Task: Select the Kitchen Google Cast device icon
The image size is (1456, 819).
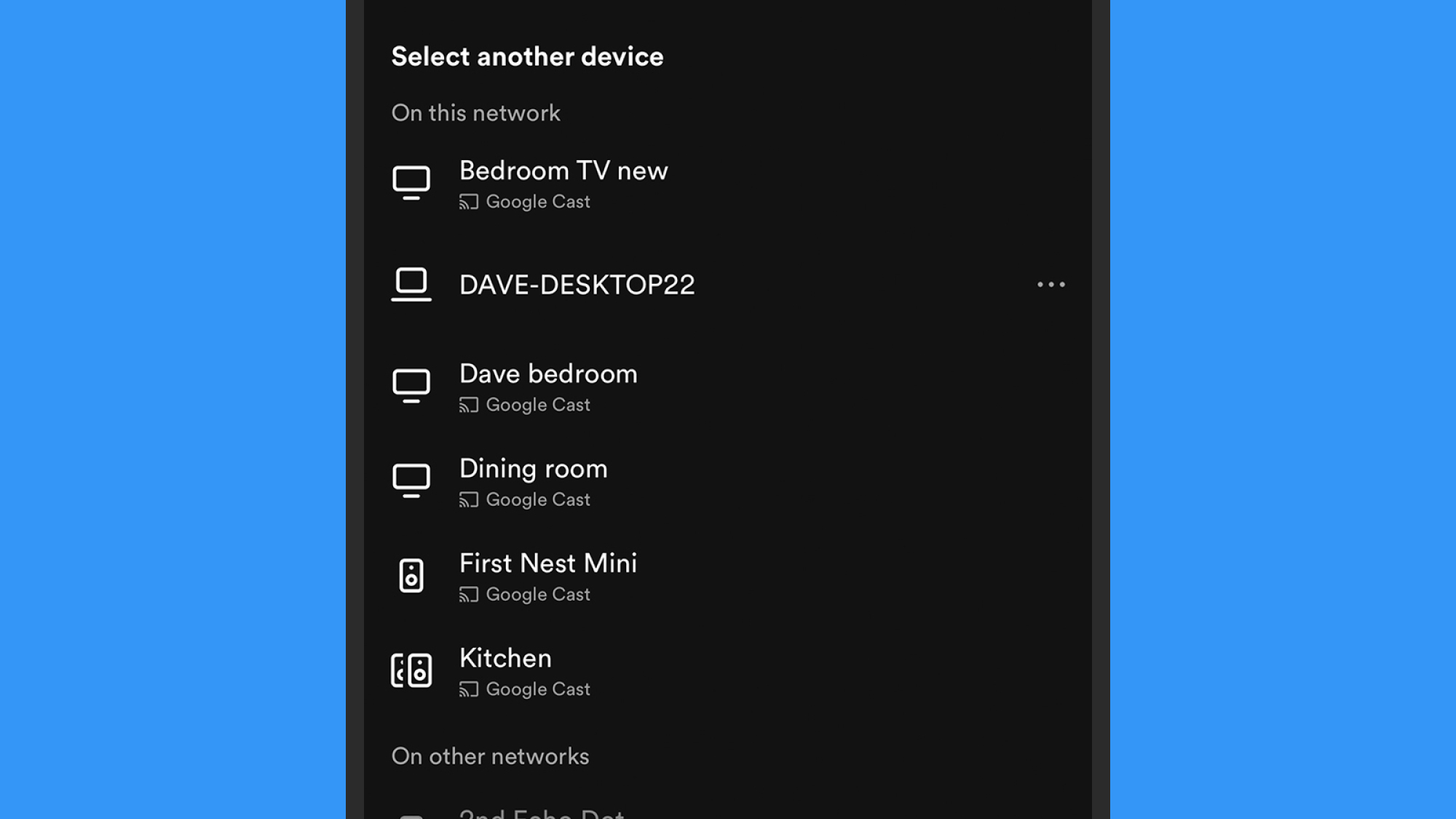Action: coord(411,670)
